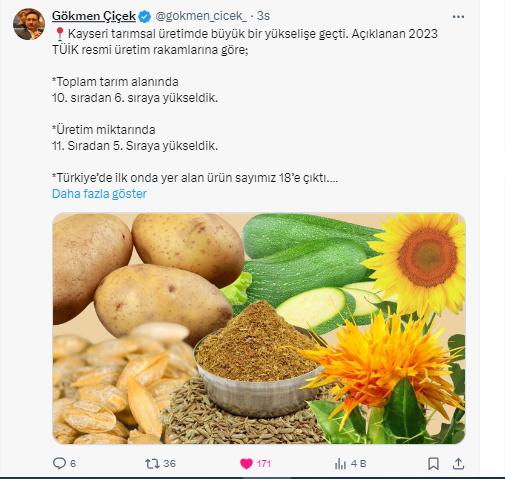Toggle the bookmark icon on this tweet
This screenshot has width=505, height=479.
tap(433, 464)
